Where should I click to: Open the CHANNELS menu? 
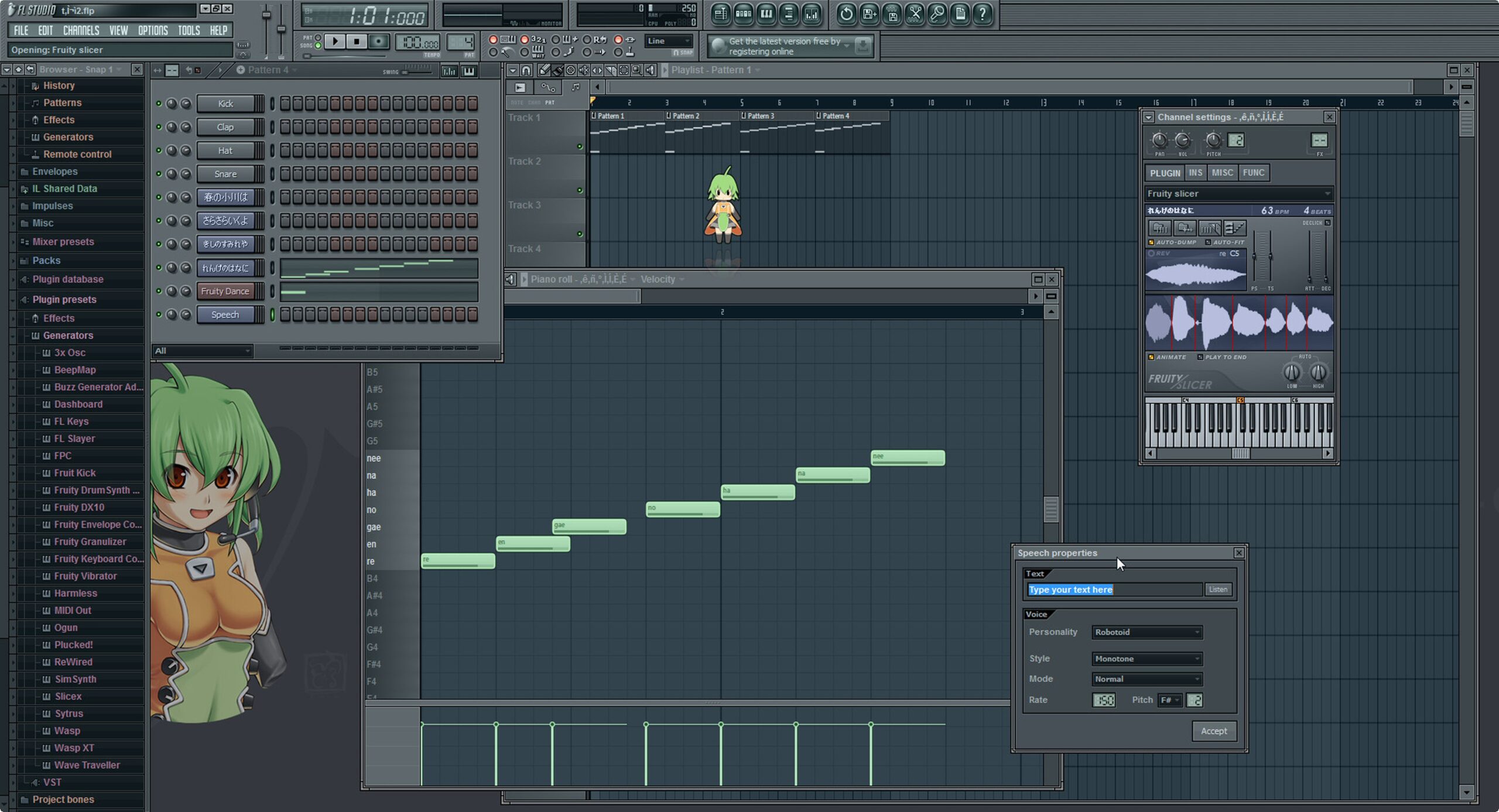click(81, 30)
